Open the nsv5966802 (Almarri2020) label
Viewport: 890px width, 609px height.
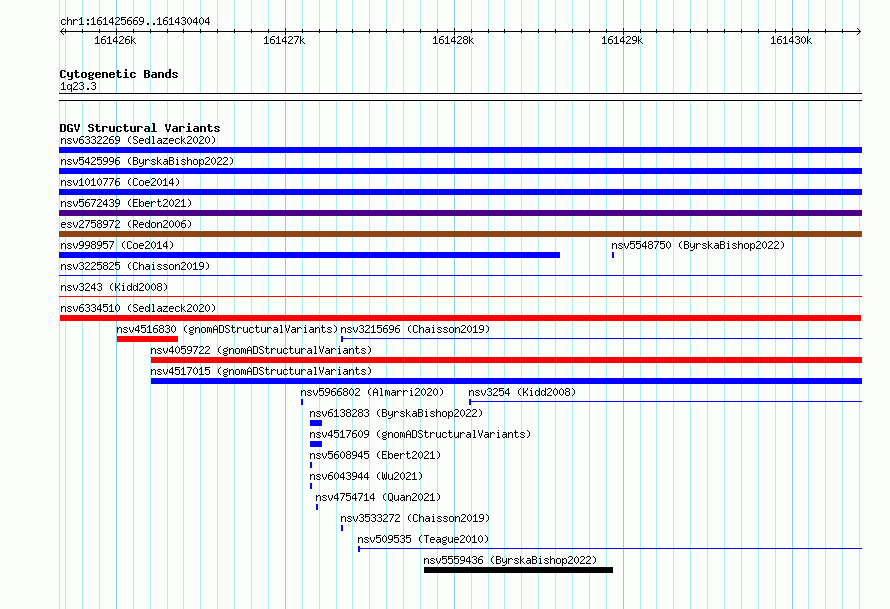click(372, 392)
